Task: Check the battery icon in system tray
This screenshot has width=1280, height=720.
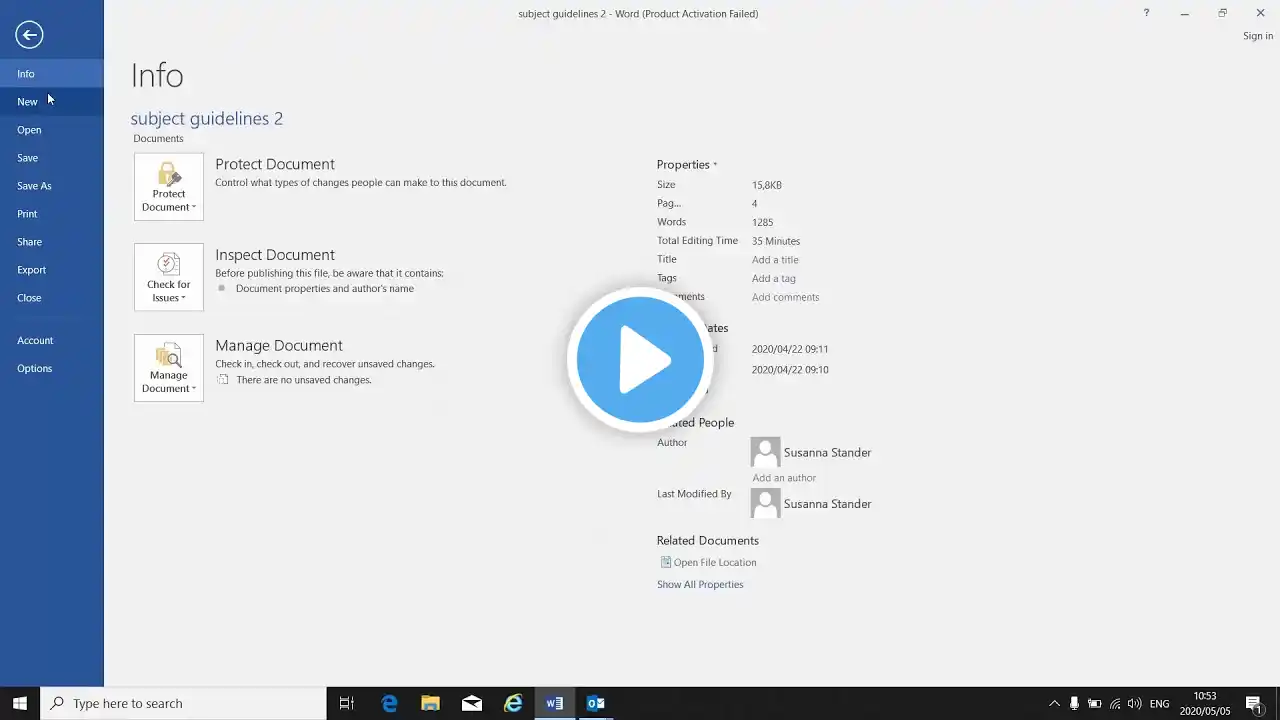Action: pos(1094,703)
